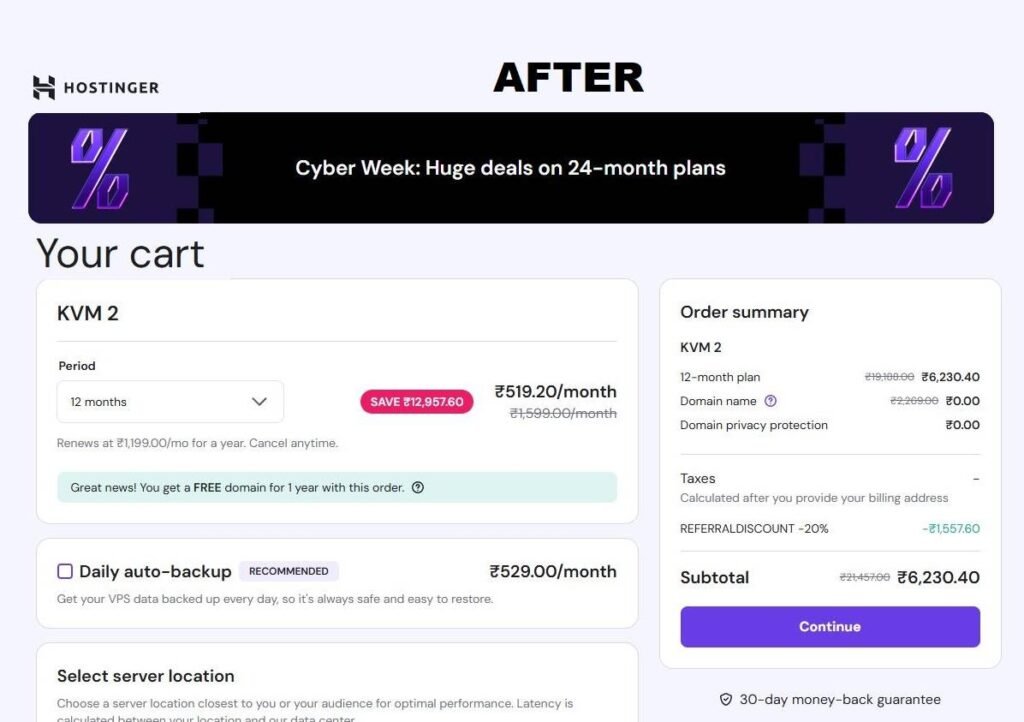Viewport: 1024px width, 722px height.
Task: Click the Hostinger logo icon
Action: click(x=44, y=88)
